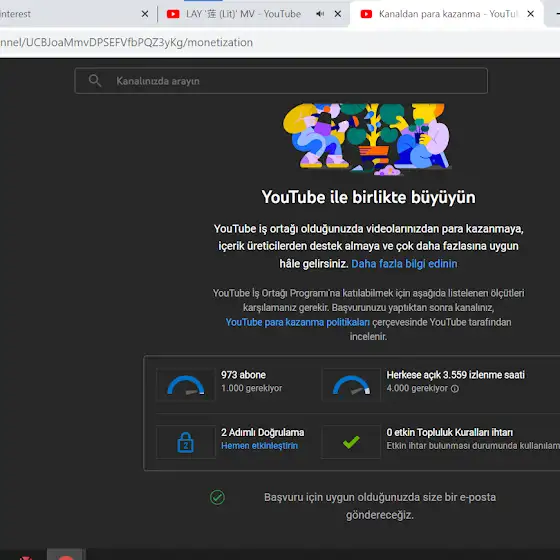This screenshot has height=560, width=560.
Task: Click the YouTube favicon on LAY MV tab
Action: [x=173, y=14]
